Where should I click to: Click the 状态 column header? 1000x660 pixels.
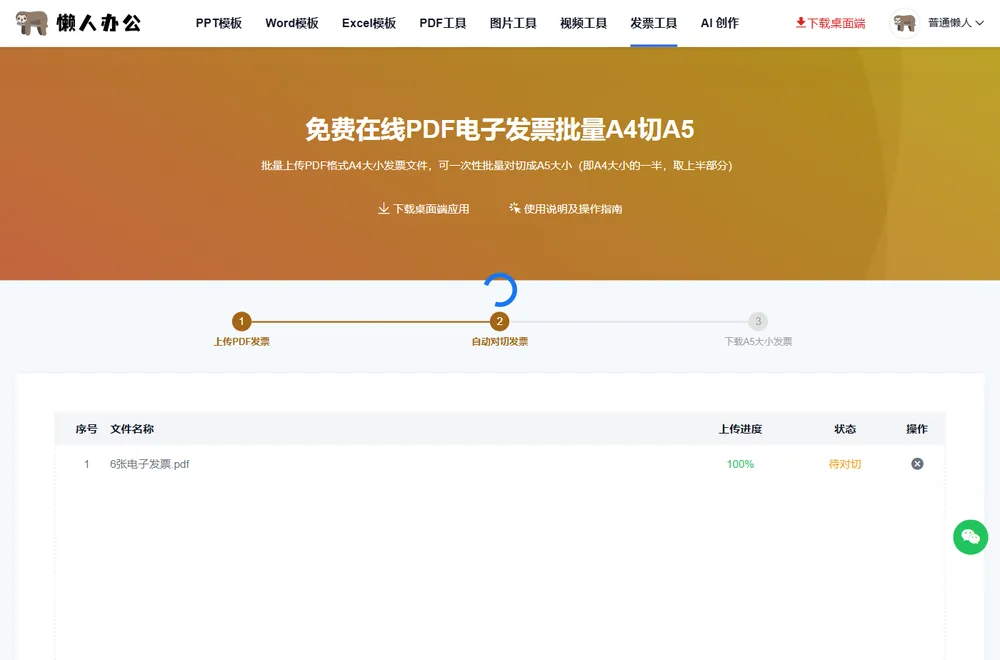[x=844, y=429]
